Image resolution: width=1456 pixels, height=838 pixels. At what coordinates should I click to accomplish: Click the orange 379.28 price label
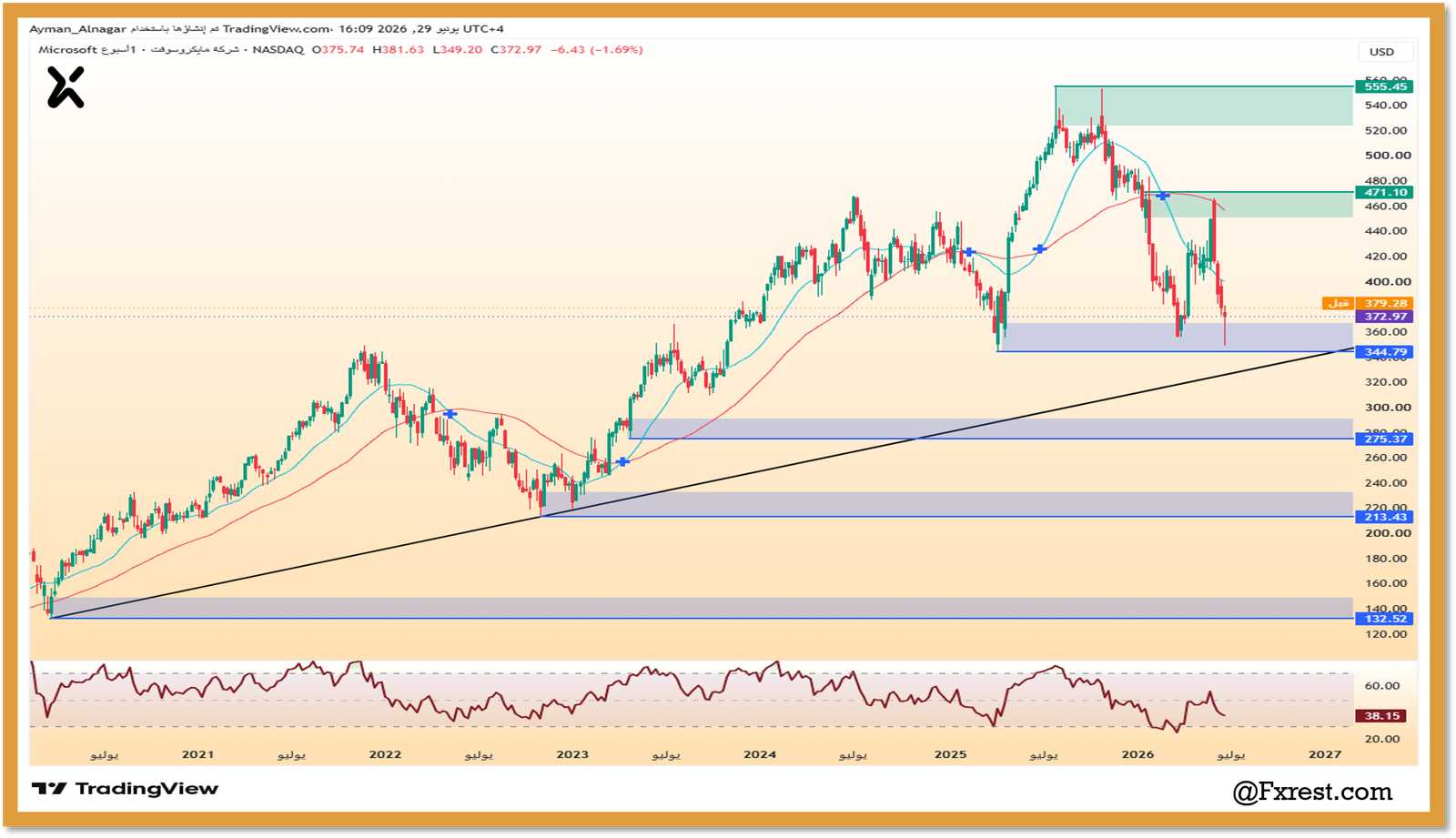1385,303
